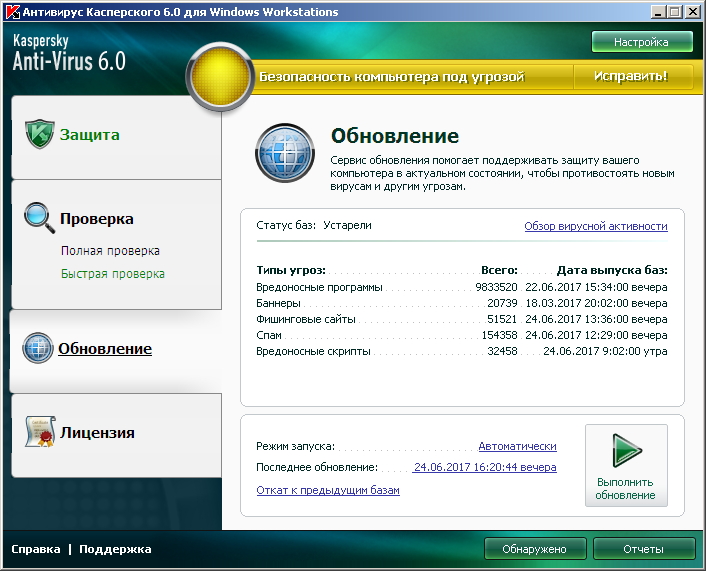Screen dimensions: 706x571
Task: Open the Лицензия section
Action: (96, 433)
